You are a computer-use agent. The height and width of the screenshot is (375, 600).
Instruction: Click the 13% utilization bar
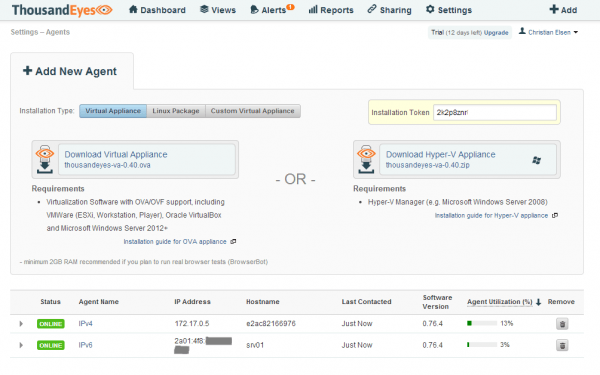[x=482, y=323]
